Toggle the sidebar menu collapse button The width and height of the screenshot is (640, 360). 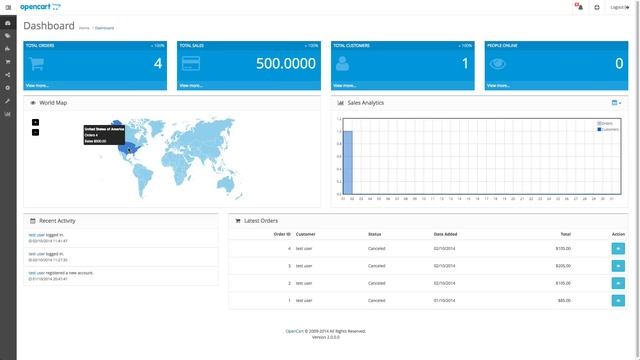(x=8, y=7)
